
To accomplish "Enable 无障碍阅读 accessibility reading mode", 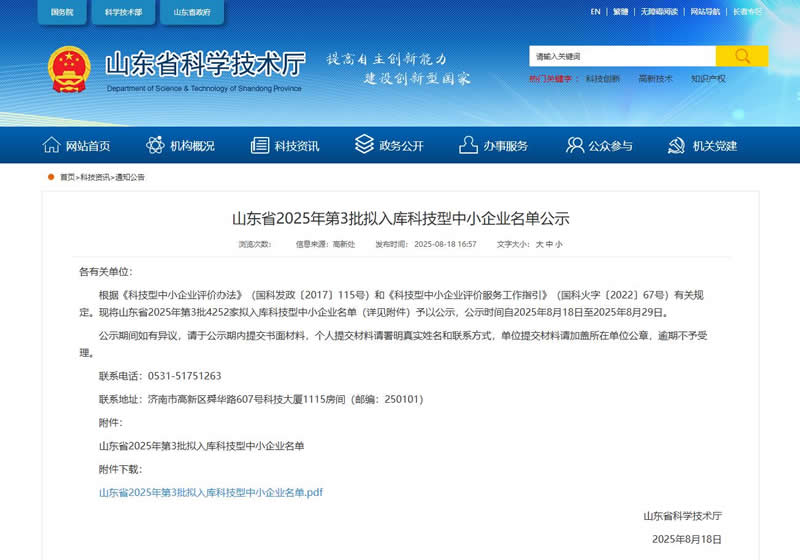I will 660,12.
